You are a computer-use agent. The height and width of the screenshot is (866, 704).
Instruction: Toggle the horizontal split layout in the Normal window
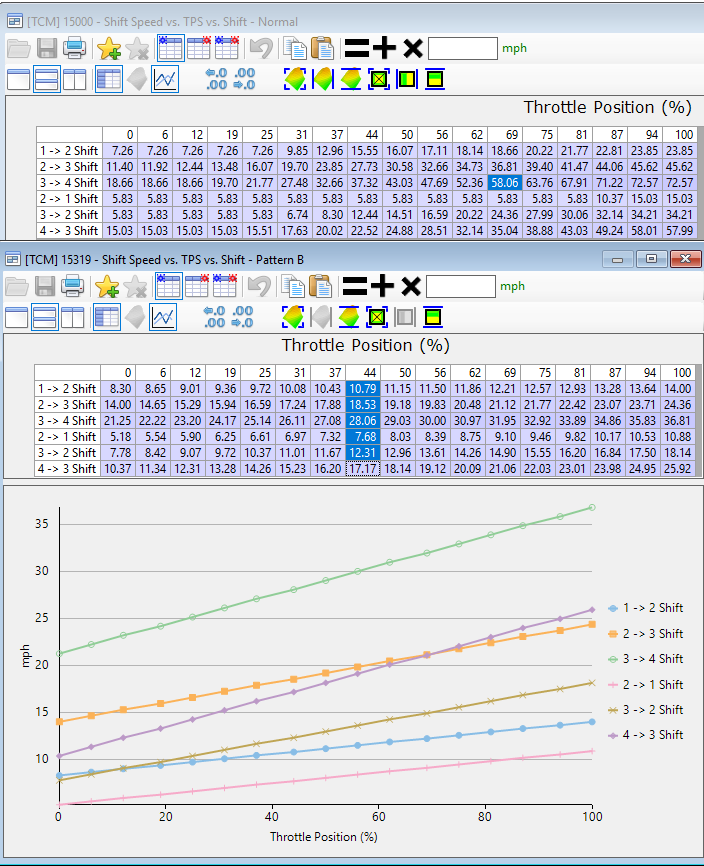[x=46, y=80]
